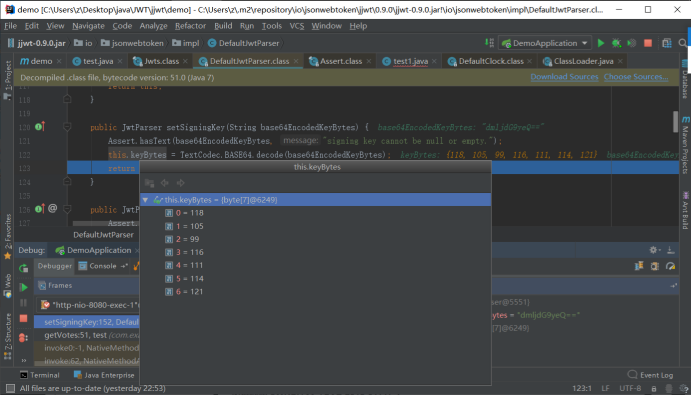Run DemoApplication with the green play icon

click(601, 43)
